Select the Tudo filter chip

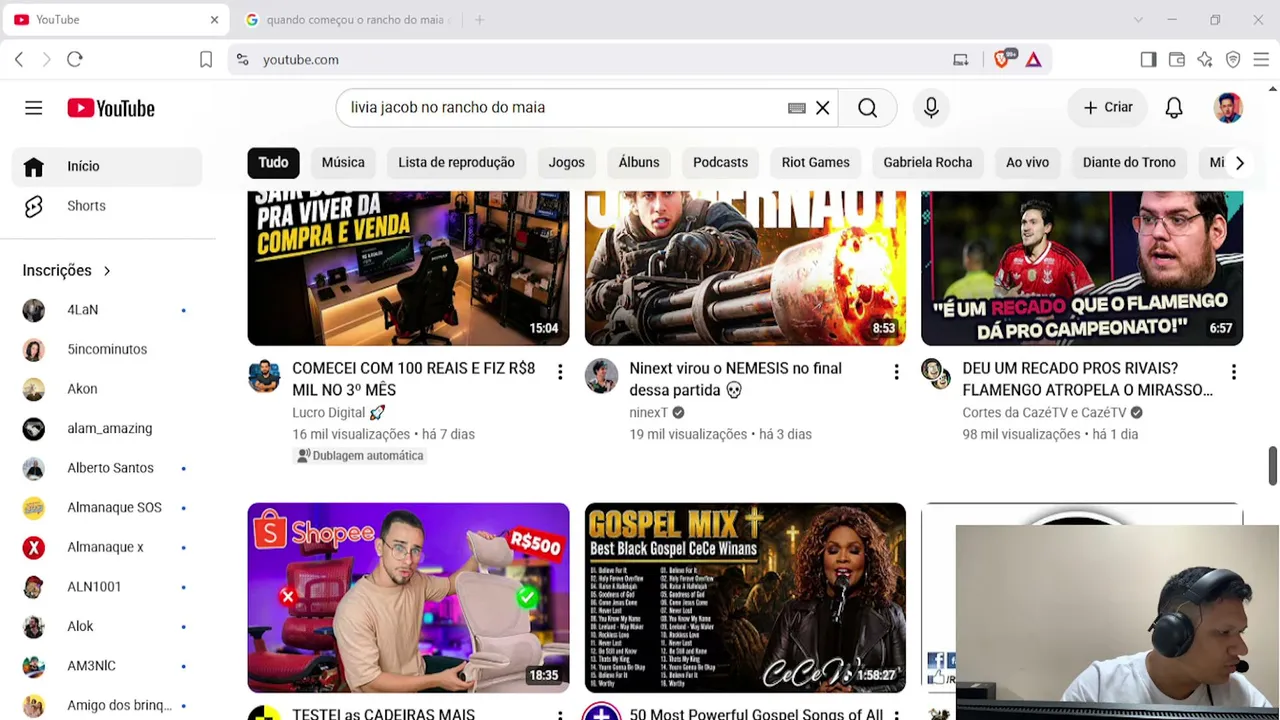pos(273,163)
